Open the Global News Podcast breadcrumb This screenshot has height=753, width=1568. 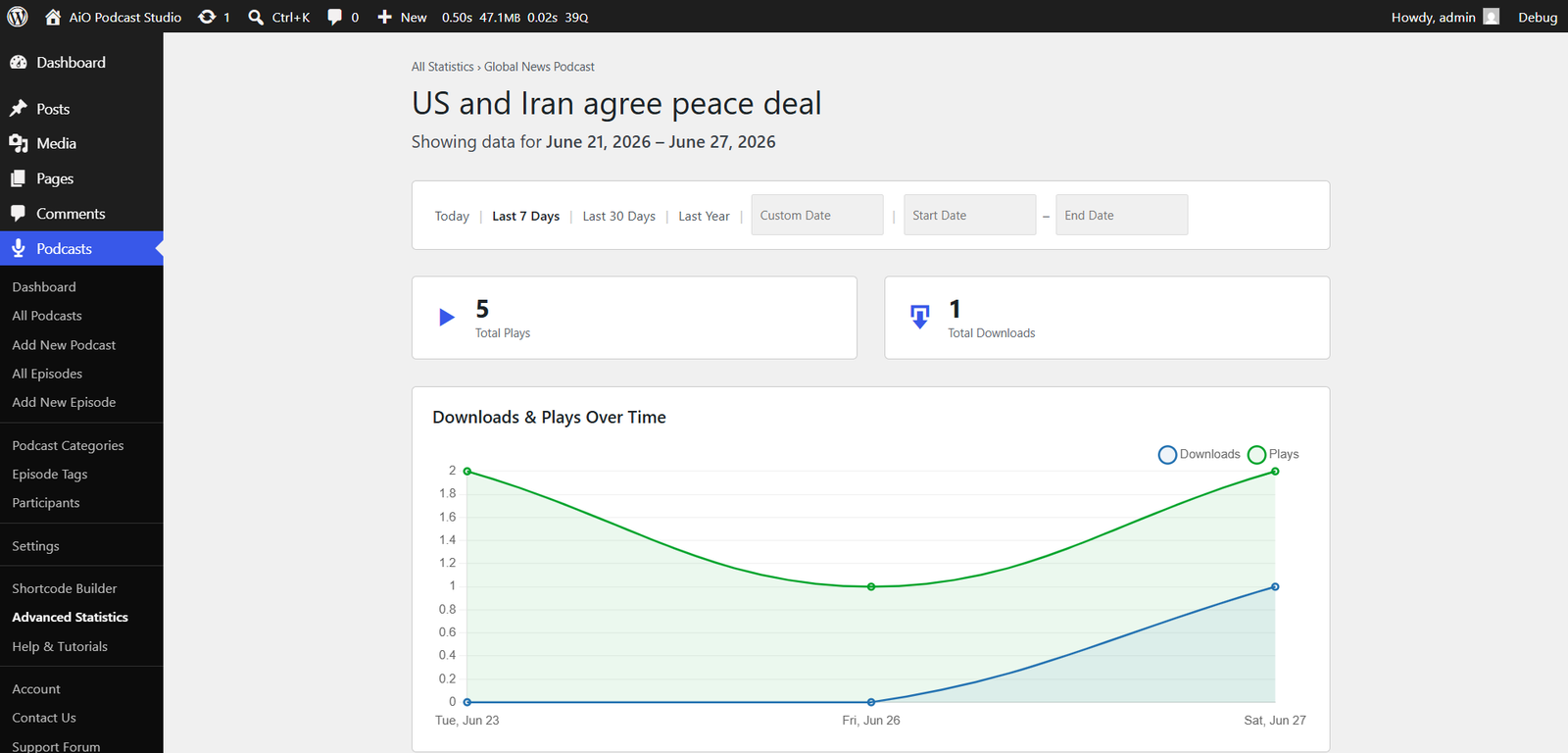tap(539, 67)
